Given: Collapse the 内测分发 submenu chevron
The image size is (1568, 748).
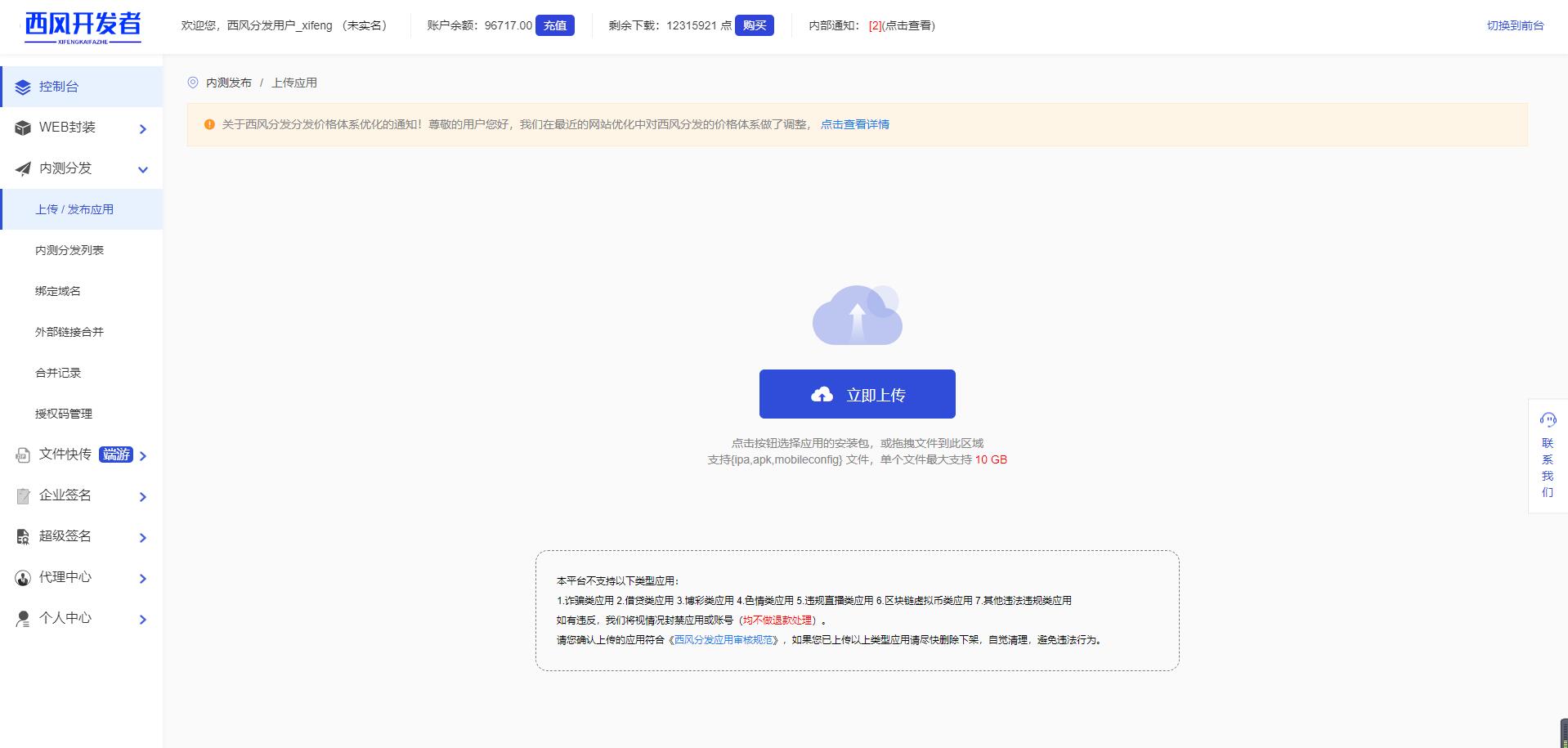Looking at the screenshot, I should (x=143, y=170).
